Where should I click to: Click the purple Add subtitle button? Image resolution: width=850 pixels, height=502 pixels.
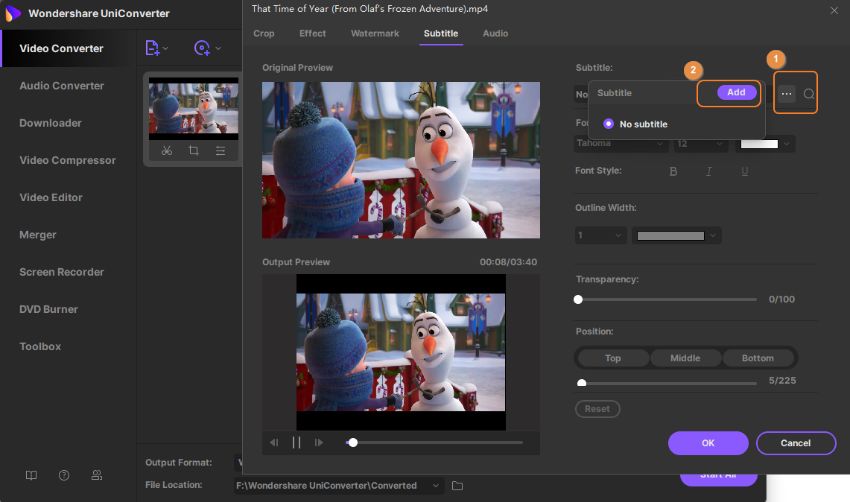(736, 92)
